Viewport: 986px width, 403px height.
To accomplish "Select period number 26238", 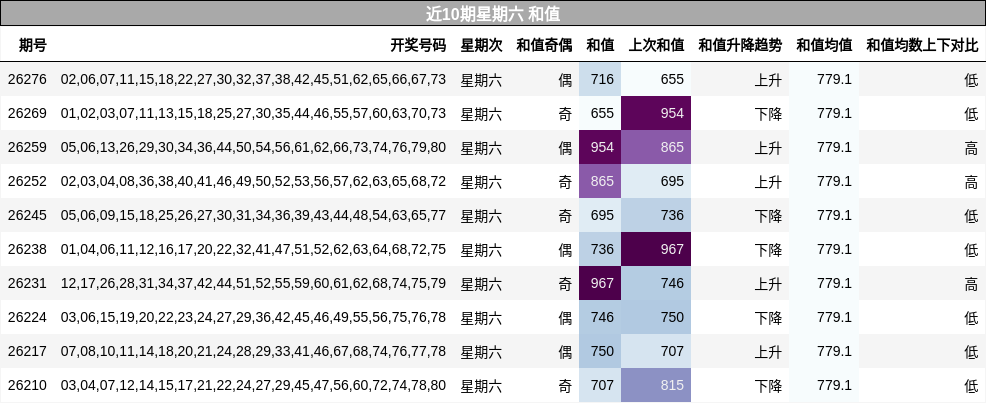I will point(27,250).
